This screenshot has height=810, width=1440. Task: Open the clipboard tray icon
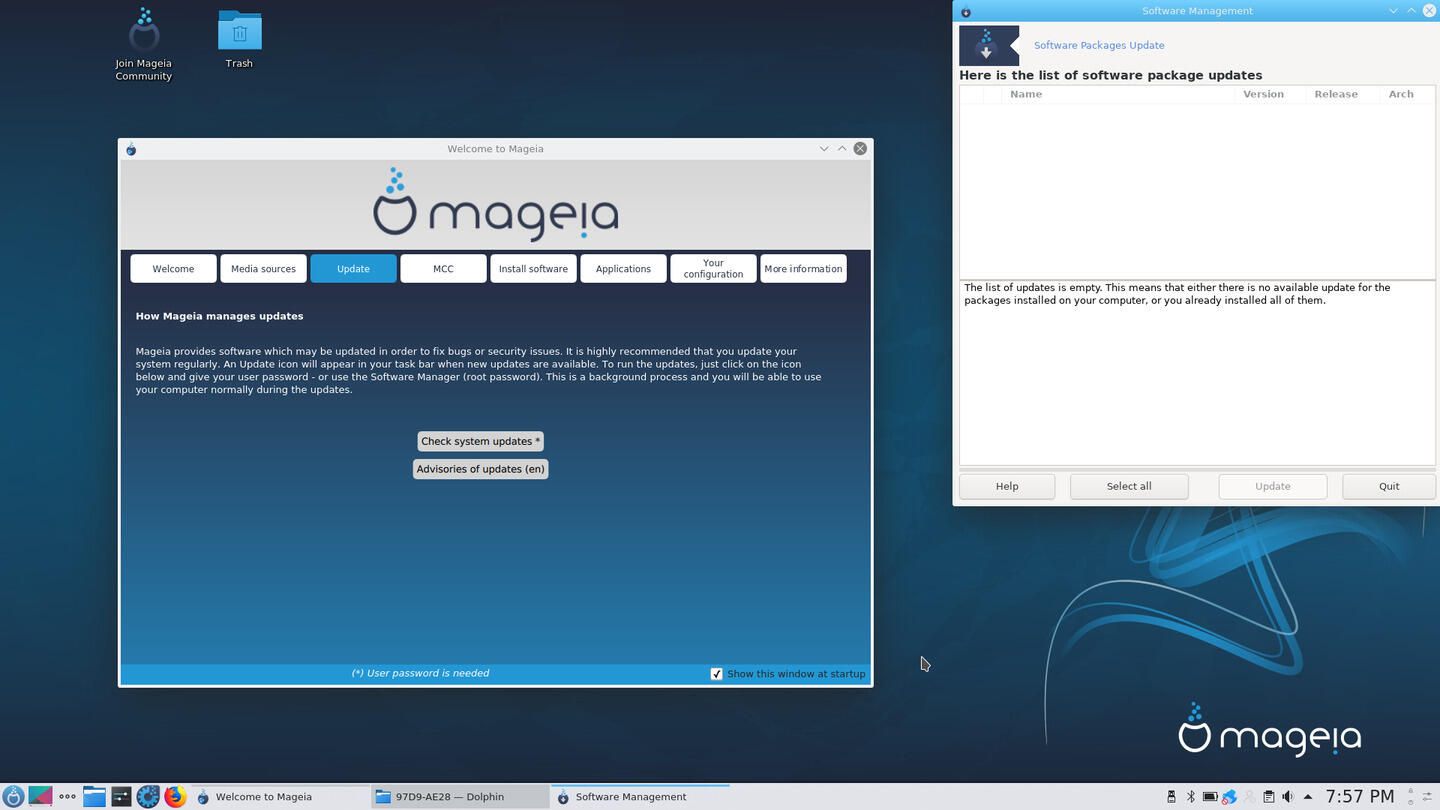point(1268,797)
